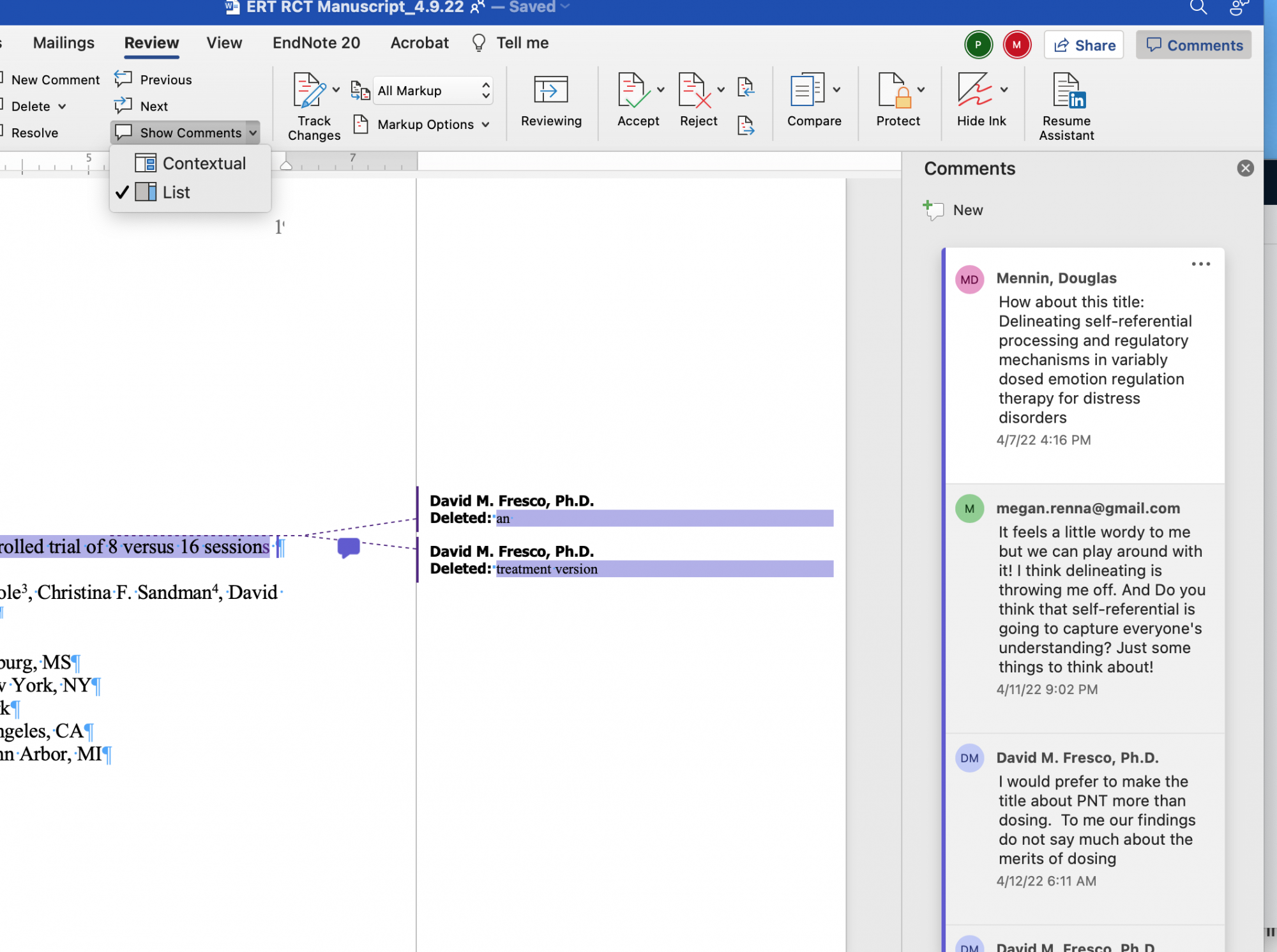Expand the Delete comment dropdown arrow
The width and height of the screenshot is (1277, 952).
(62, 107)
